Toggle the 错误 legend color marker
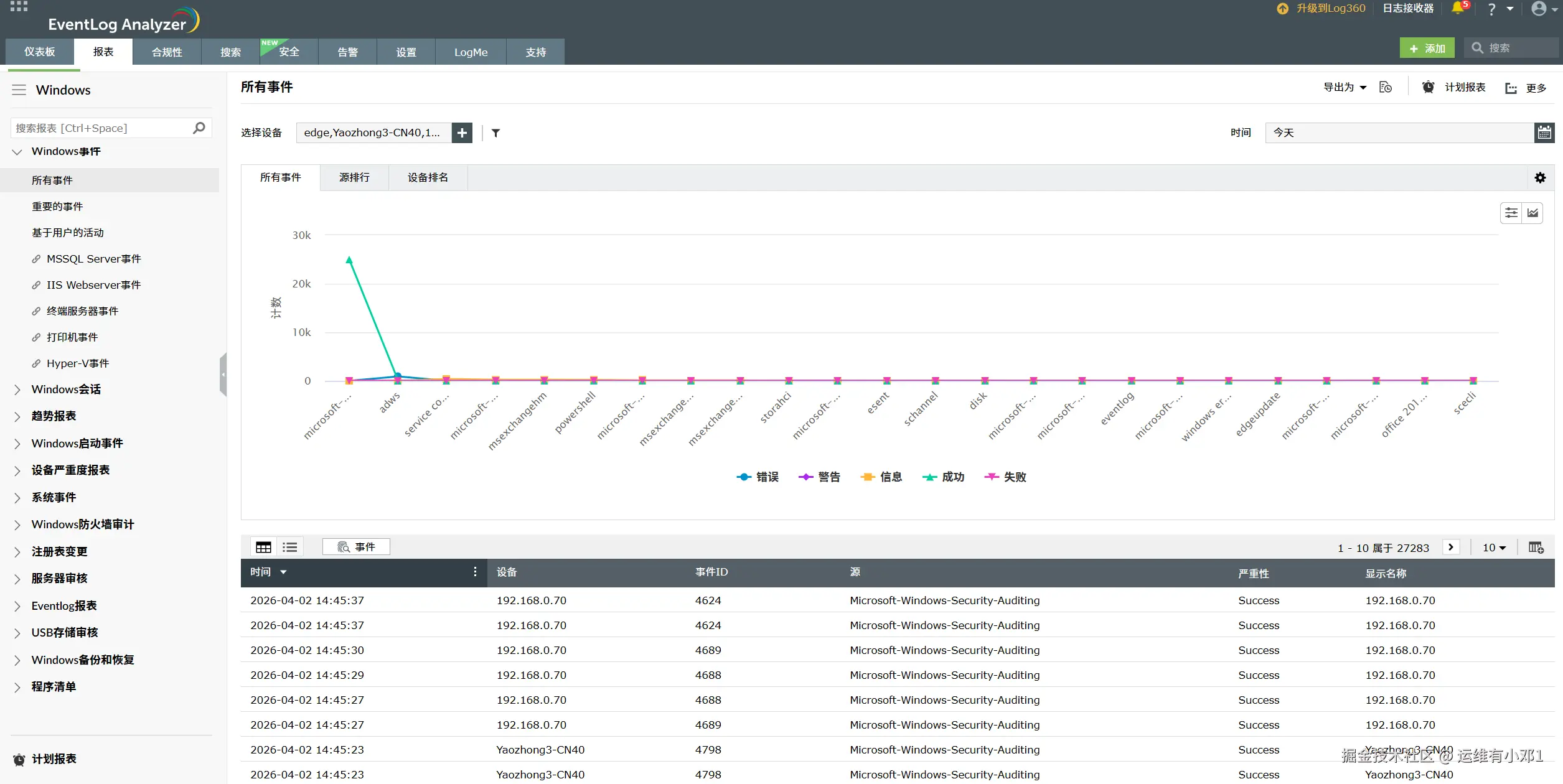 click(744, 477)
